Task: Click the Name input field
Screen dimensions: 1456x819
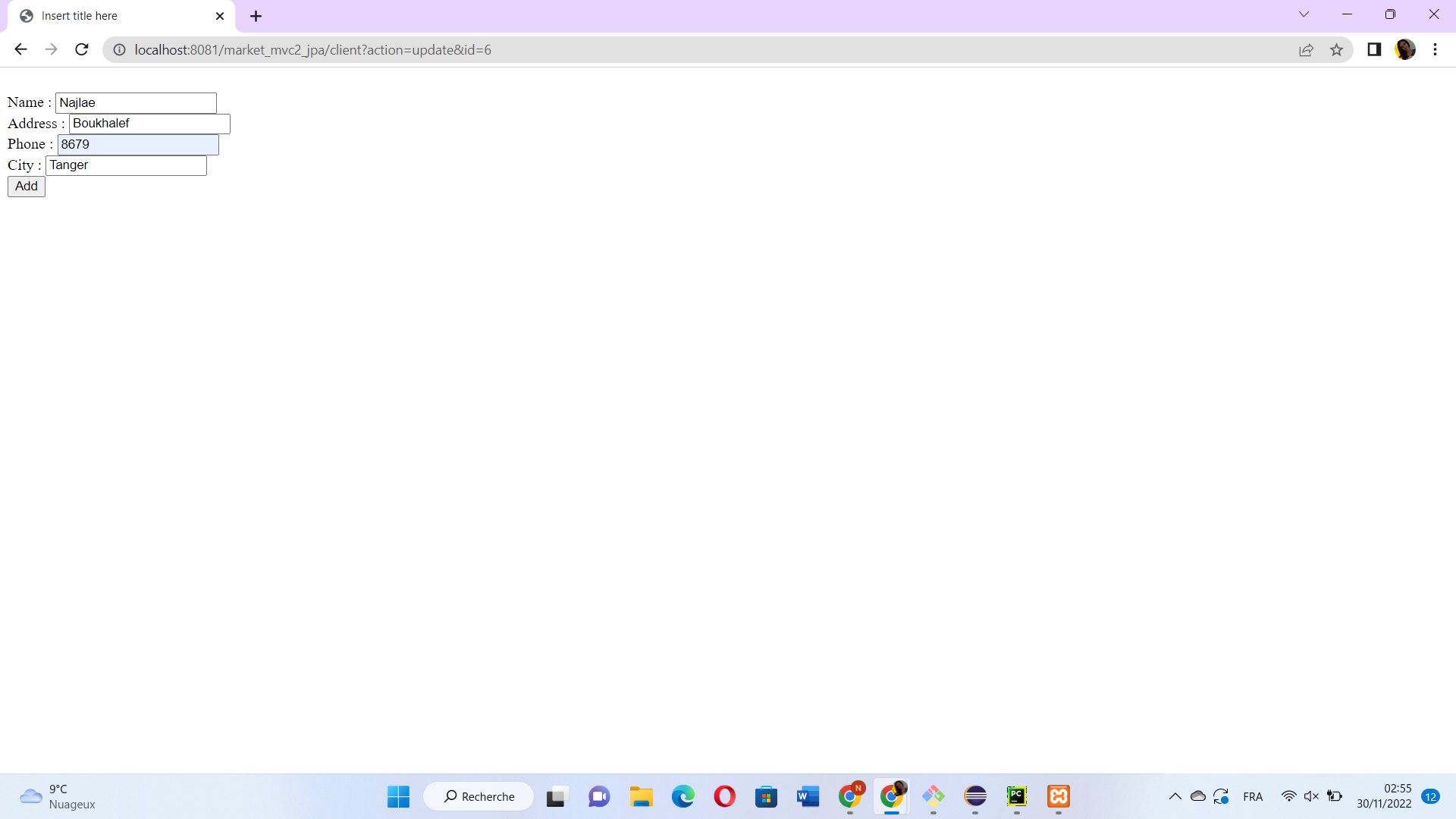Action: click(136, 103)
